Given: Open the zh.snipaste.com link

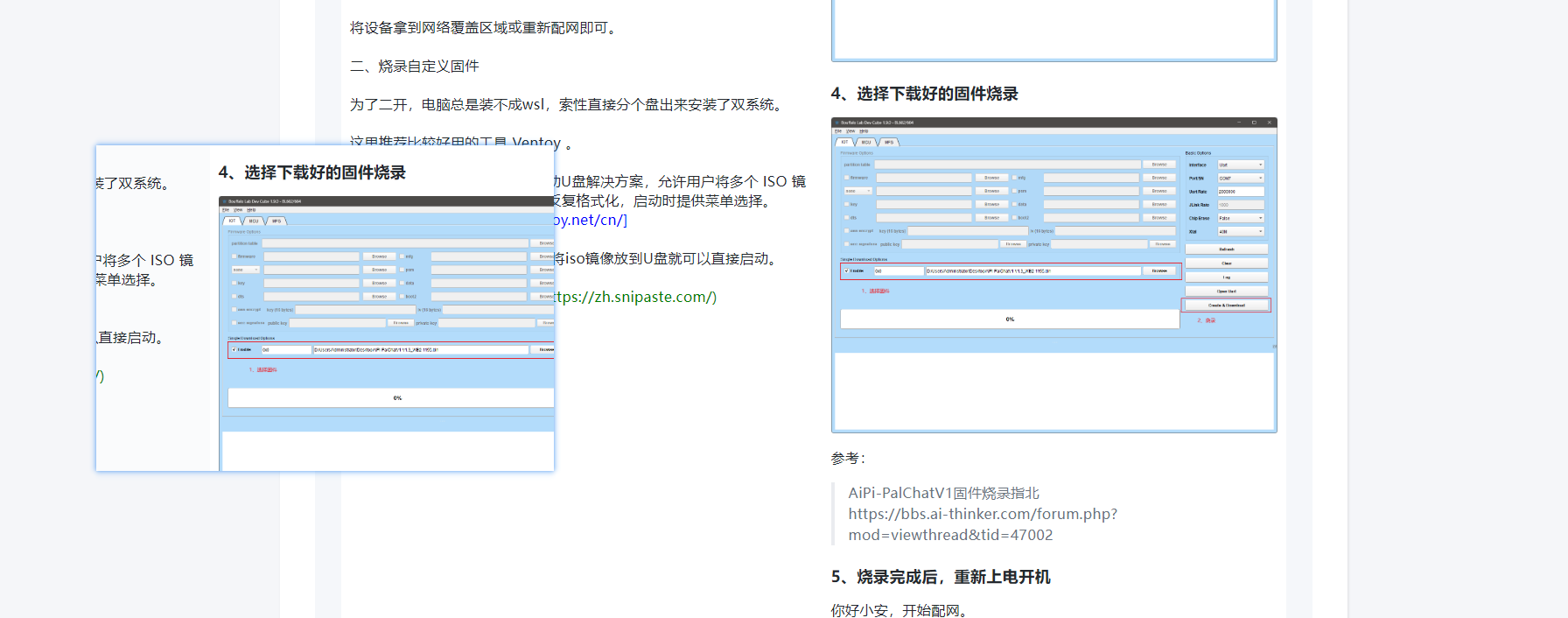Looking at the screenshot, I should coord(635,297).
